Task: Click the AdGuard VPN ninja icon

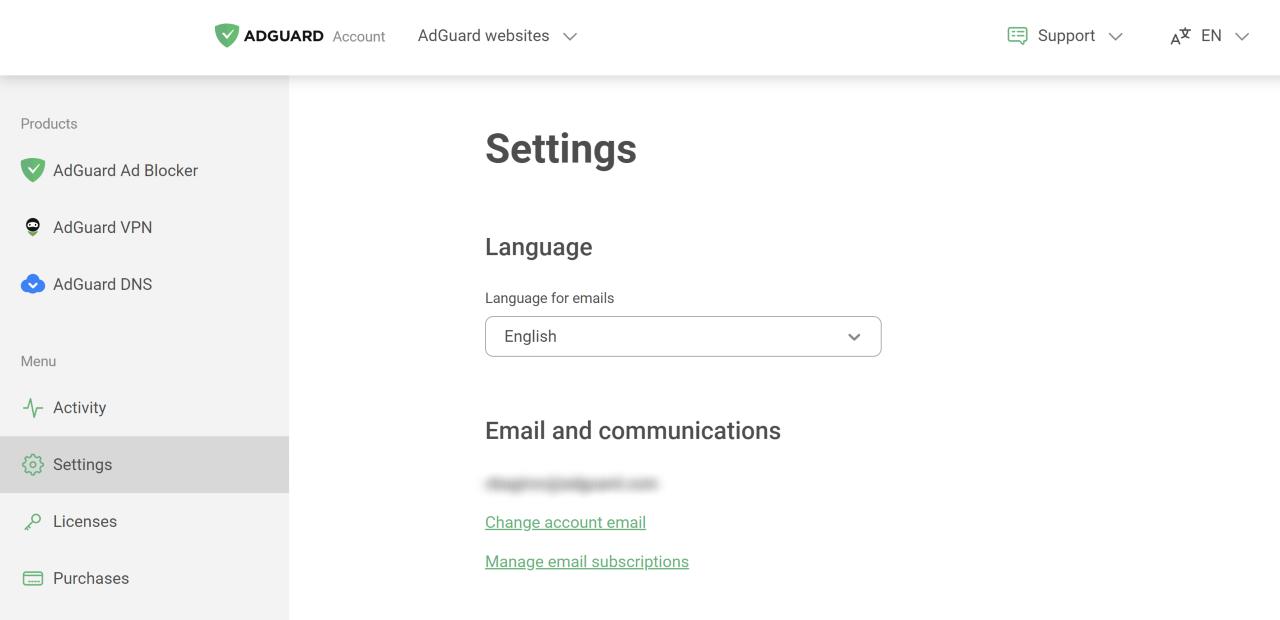Action: [33, 227]
